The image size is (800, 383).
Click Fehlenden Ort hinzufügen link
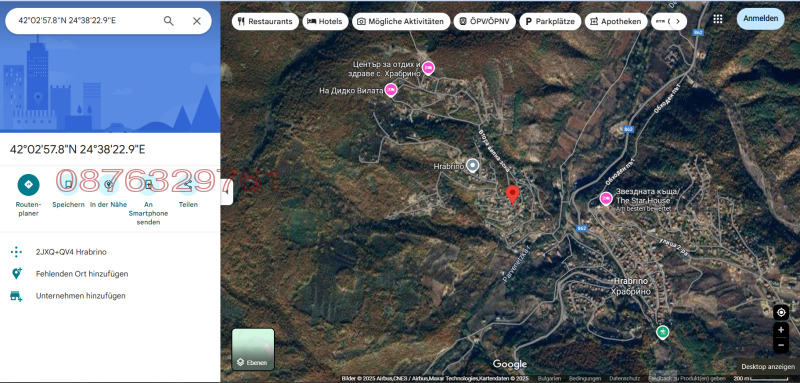(82, 274)
